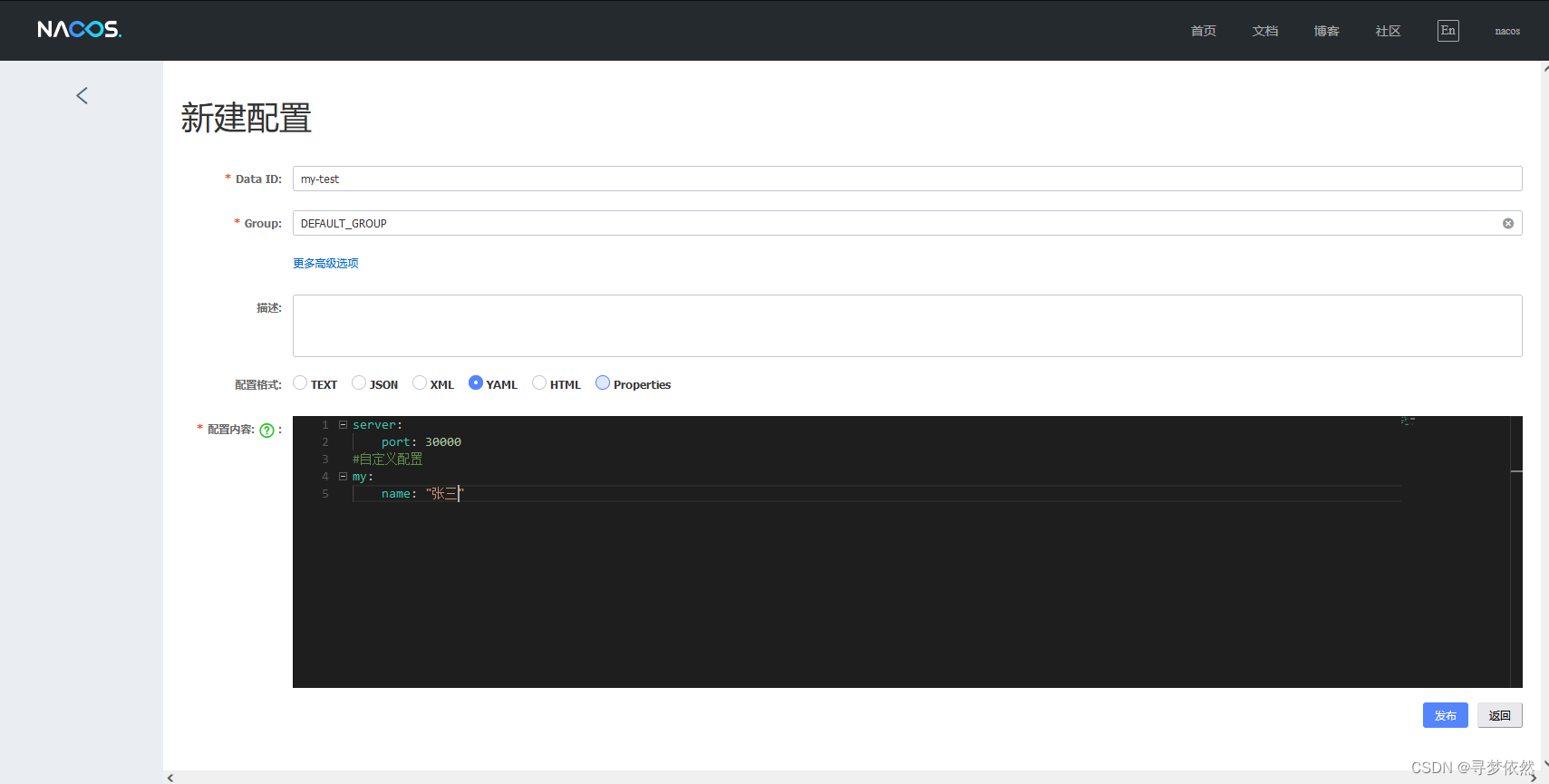This screenshot has width=1549, height=784.
Task: Click the 'port: 30000' line in editor
Action: pos(421,441)
